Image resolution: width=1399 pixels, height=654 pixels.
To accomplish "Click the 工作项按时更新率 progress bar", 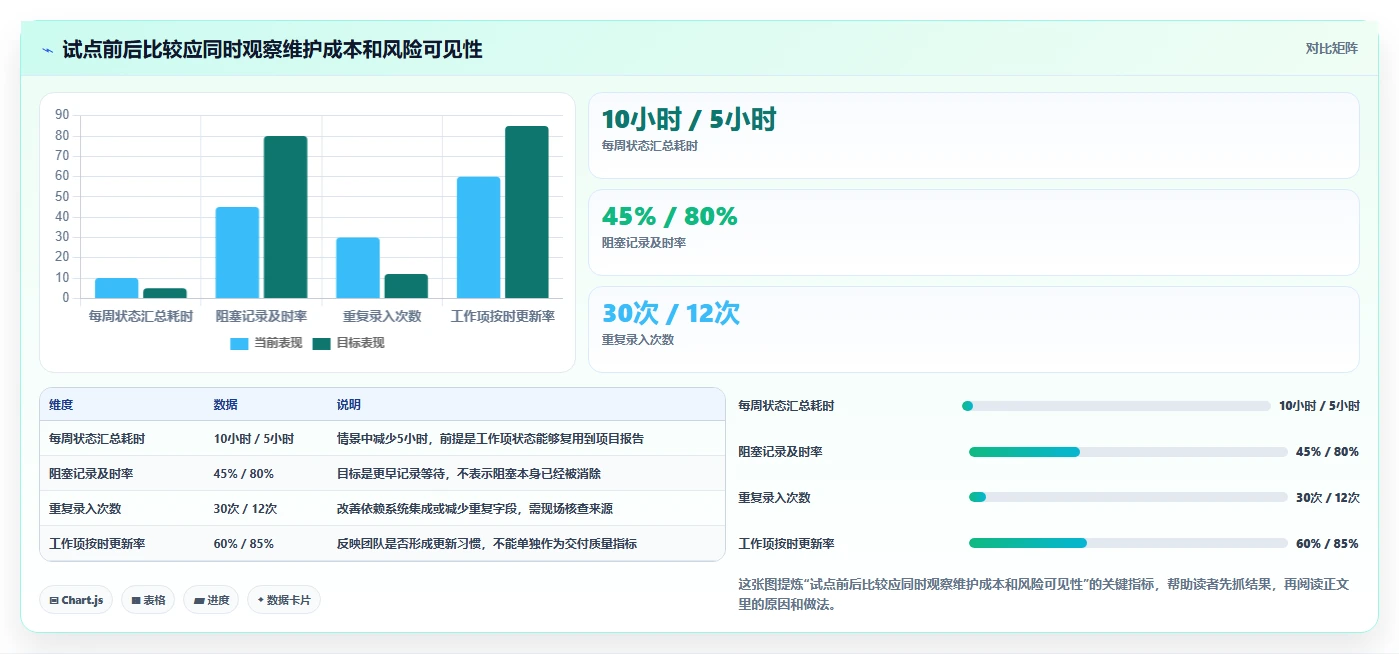I will 1128,543.
